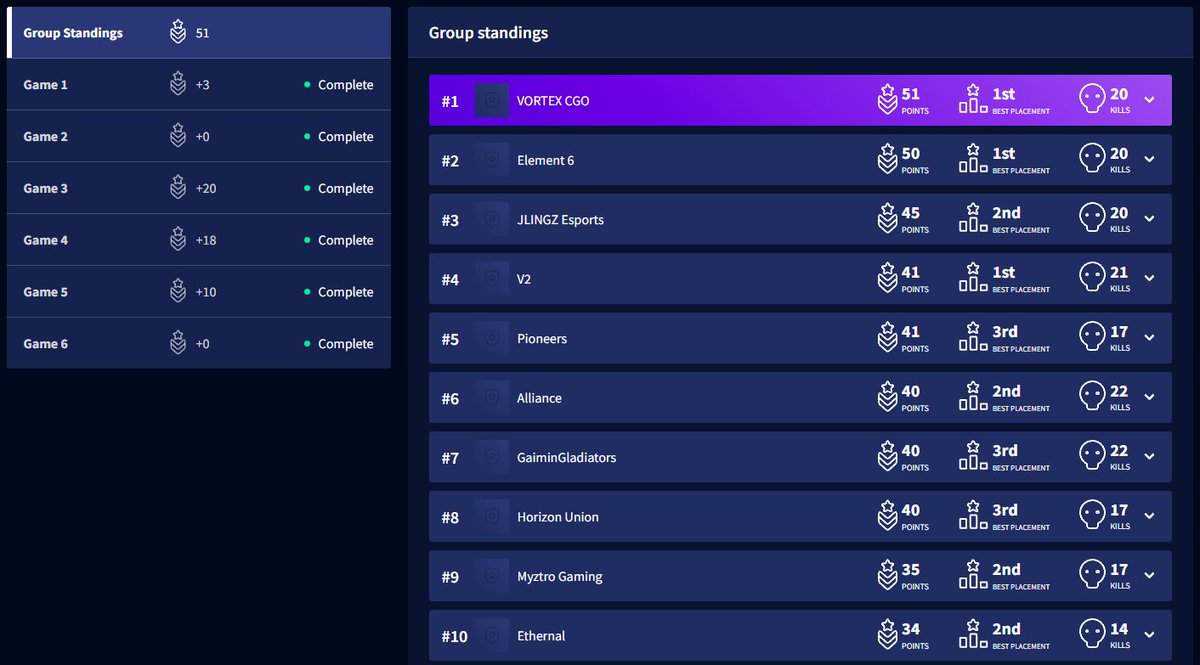
Task: Click Pioneers team logo
Action: point(492,339)
